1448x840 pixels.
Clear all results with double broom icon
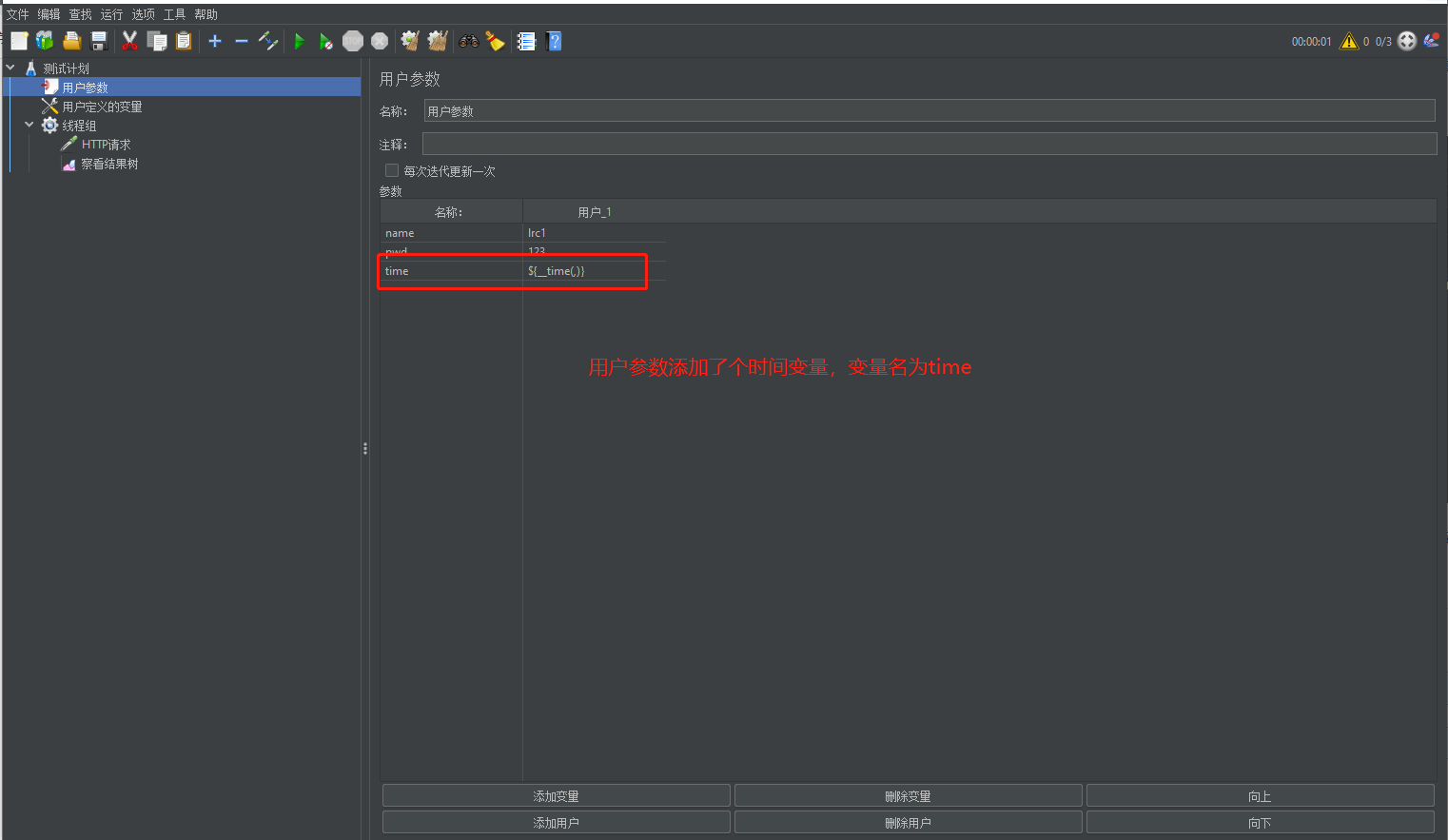tap(438, 41)
